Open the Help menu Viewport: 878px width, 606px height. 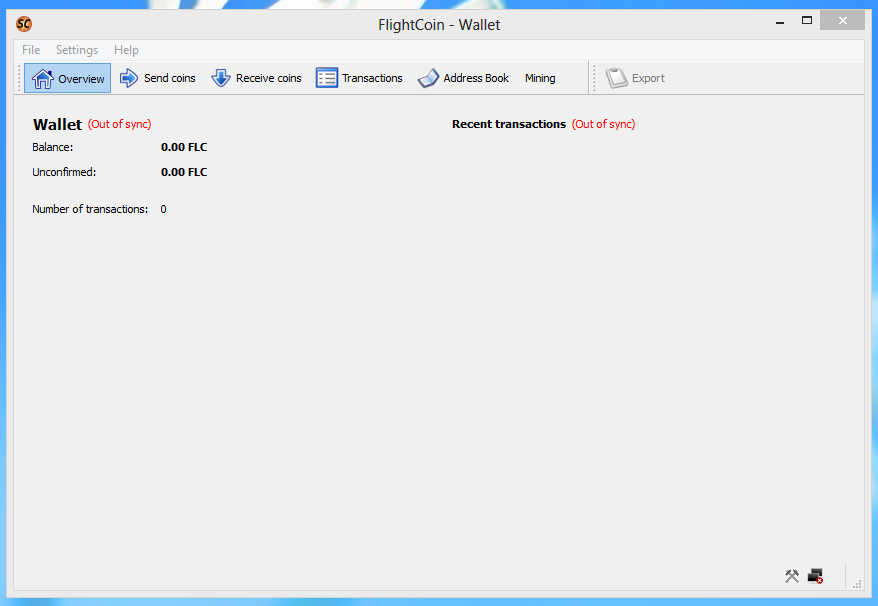click(126, 50)
